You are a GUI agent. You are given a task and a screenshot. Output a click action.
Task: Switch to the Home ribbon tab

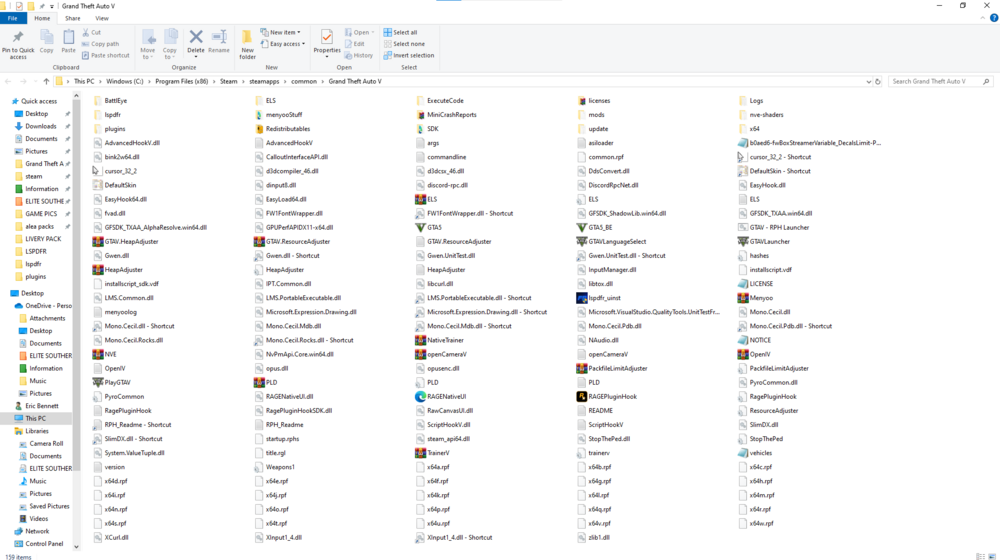tap(42, 18)
